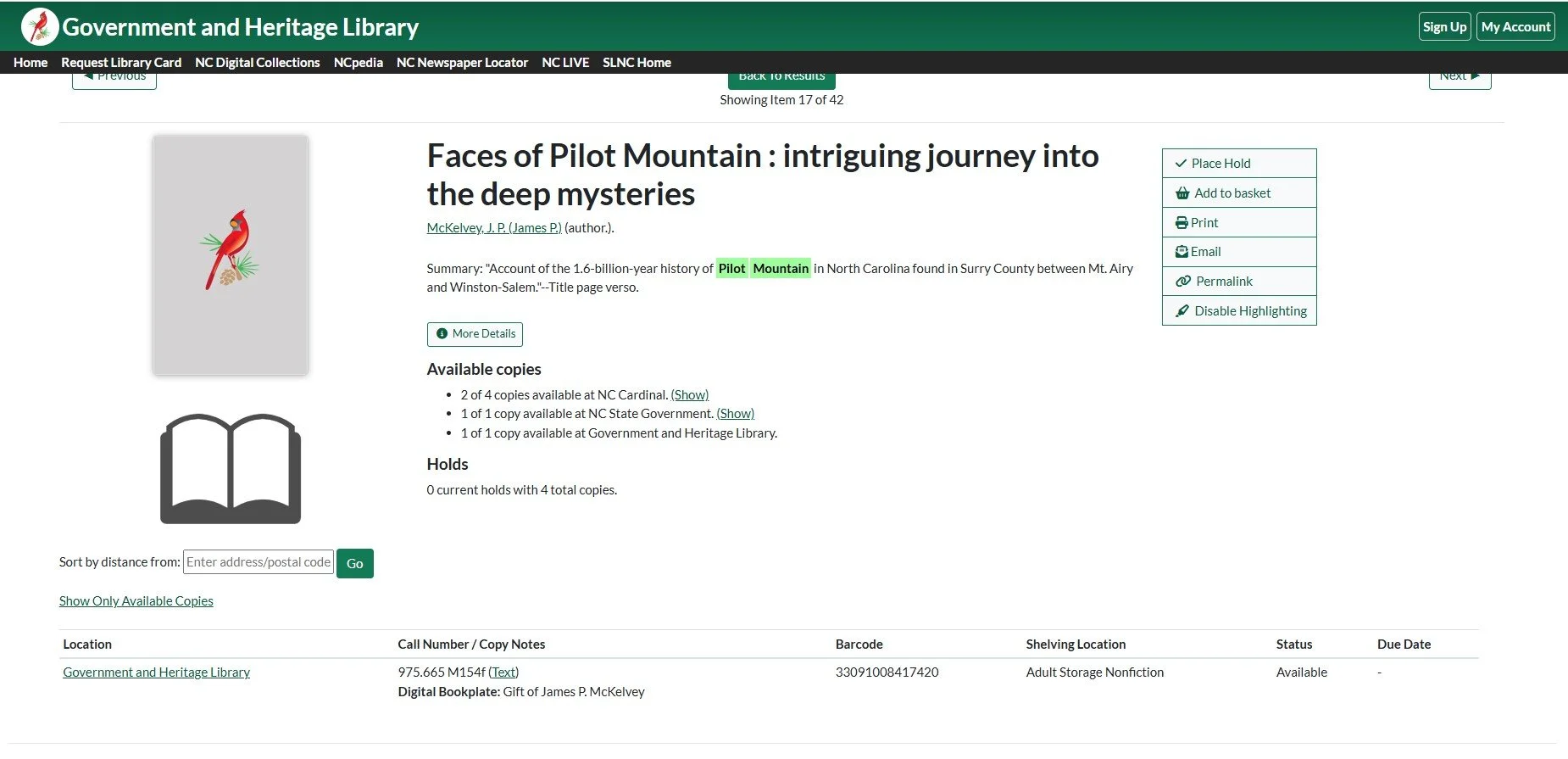Screen dimensions: 1568x759
Task: Choose Print from the action list
Action: (x=1239, y=223)
